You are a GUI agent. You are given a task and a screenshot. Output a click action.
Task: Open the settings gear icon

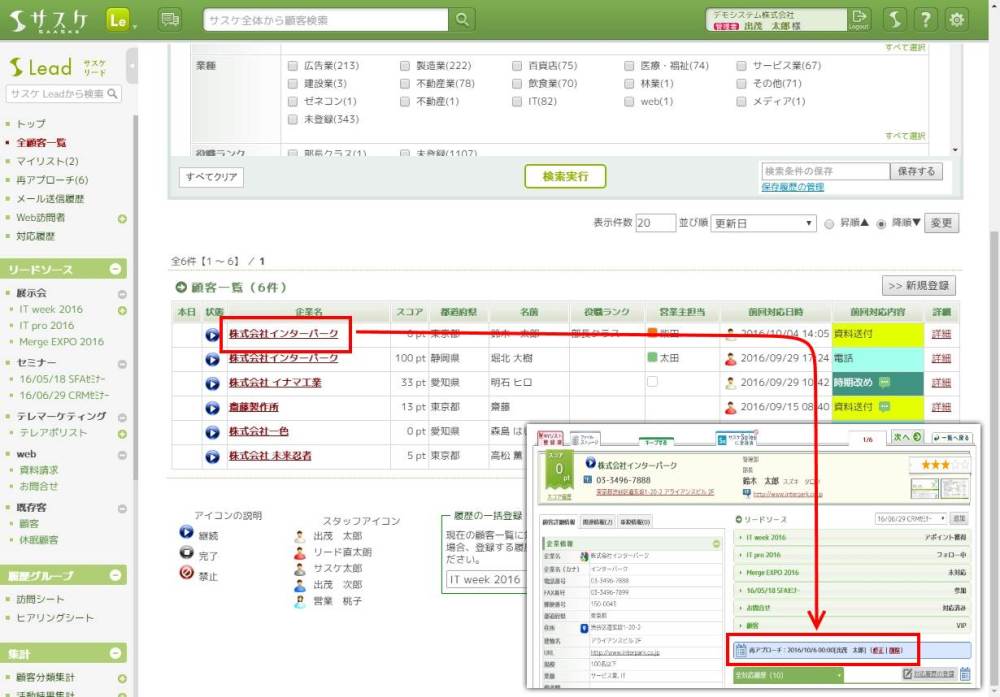pos(957,20)
